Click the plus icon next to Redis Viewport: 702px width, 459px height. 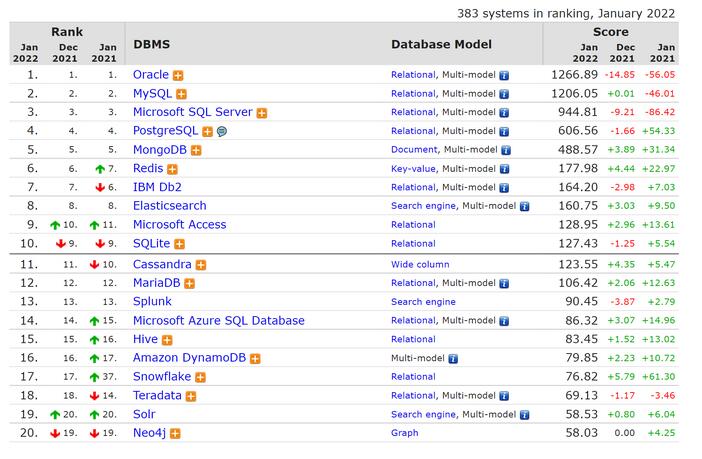click(172, 169)
